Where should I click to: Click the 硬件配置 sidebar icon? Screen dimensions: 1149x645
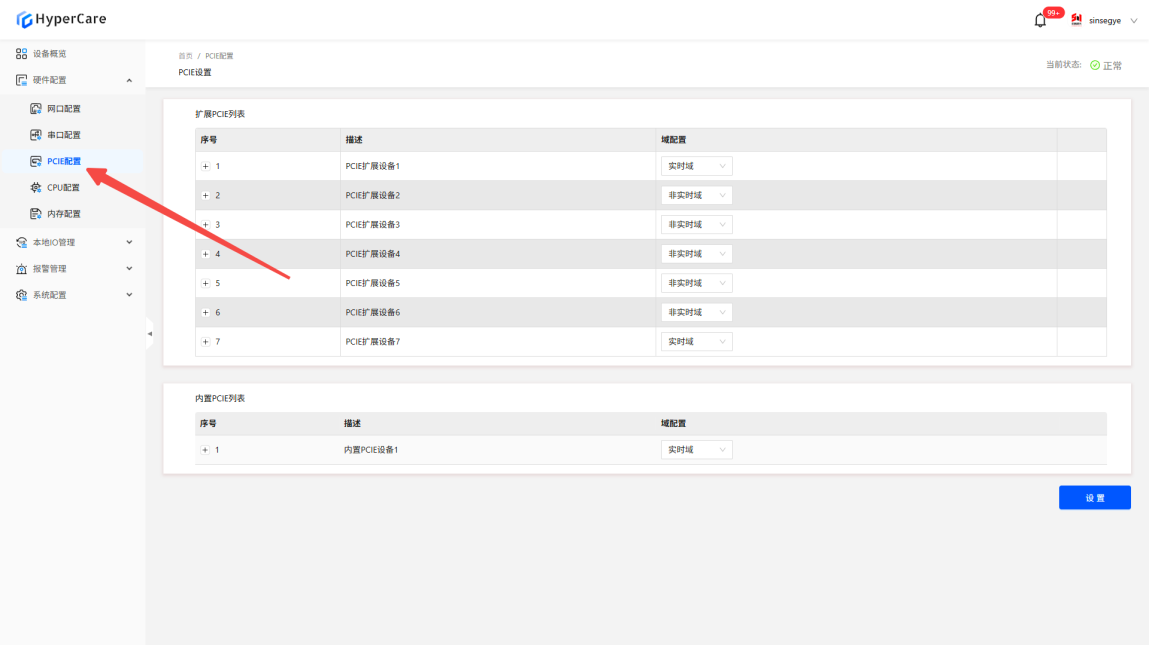21,80
